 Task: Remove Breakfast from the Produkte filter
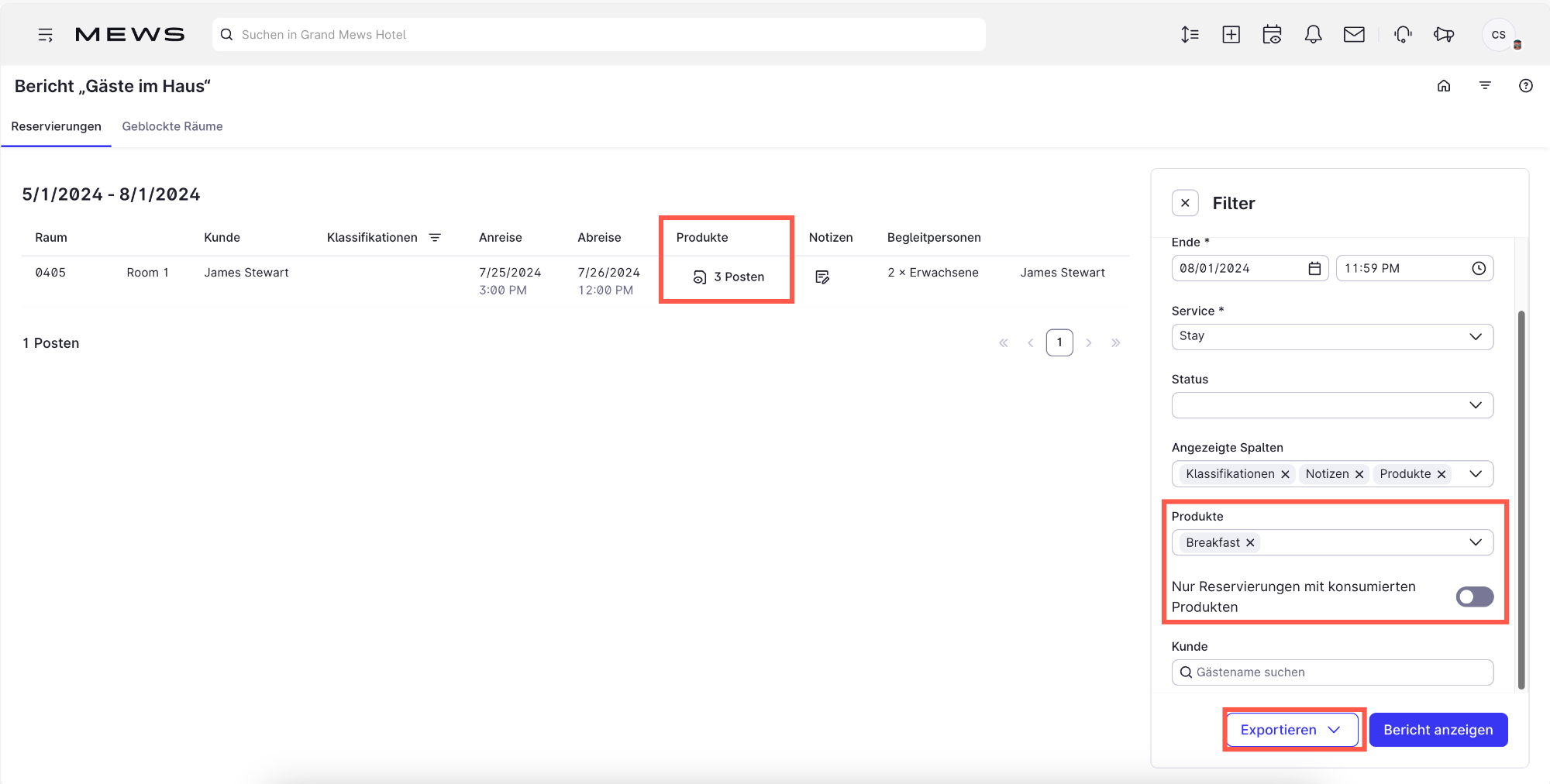1250,543
